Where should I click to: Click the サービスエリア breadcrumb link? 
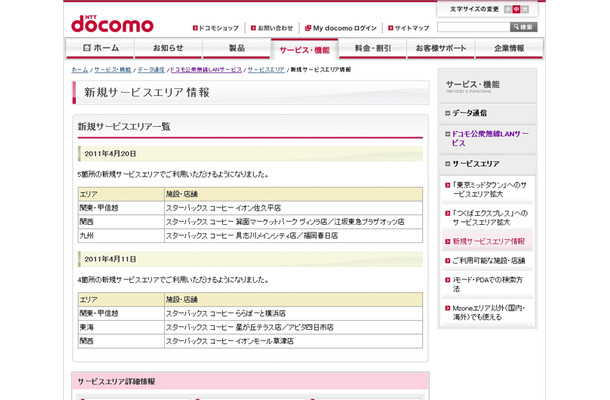click(x=266, y=70)
